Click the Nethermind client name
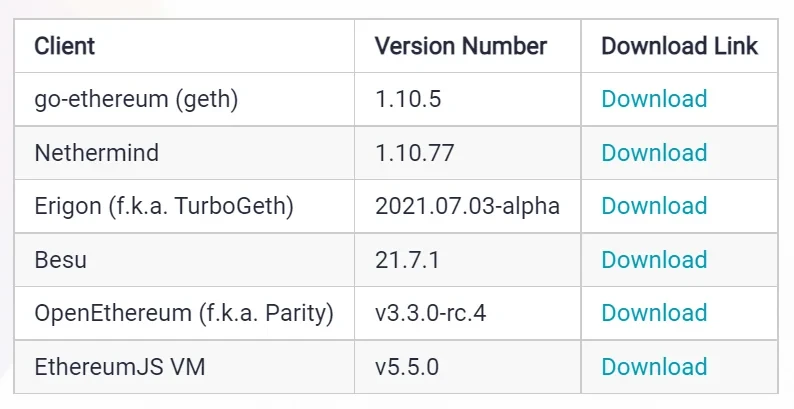 point(96,153)
